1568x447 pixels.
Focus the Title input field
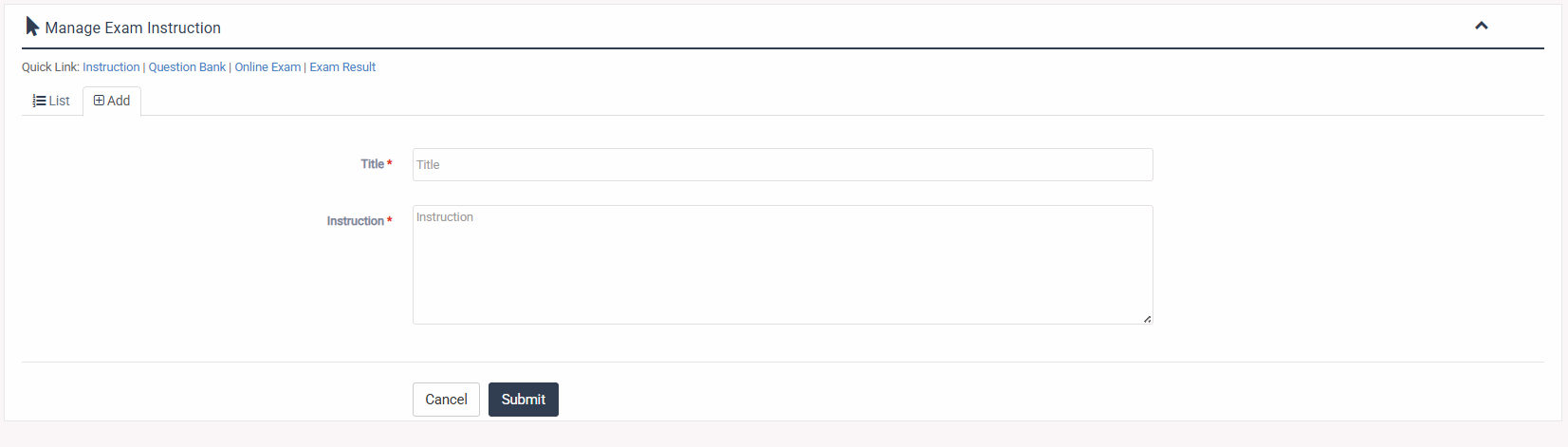tap(783, 164)
